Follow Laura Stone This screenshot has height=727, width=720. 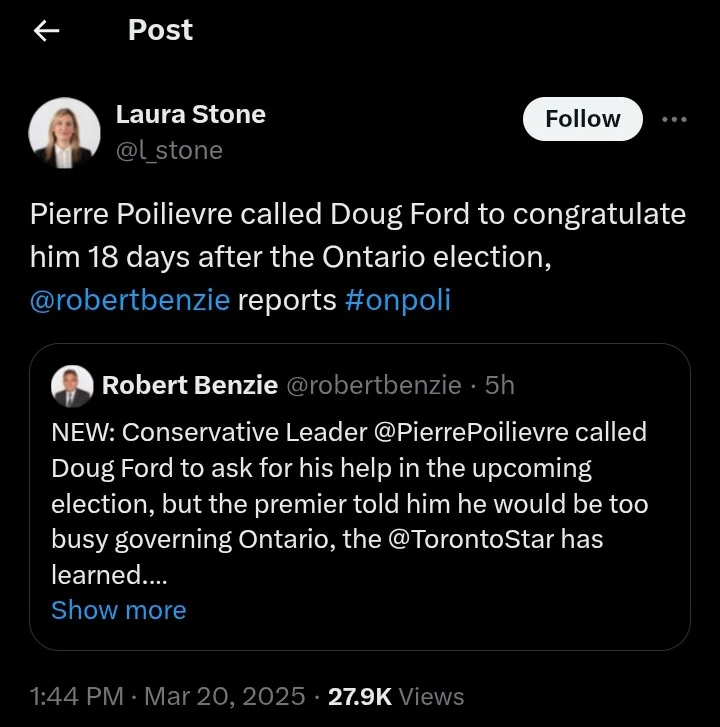582,119
